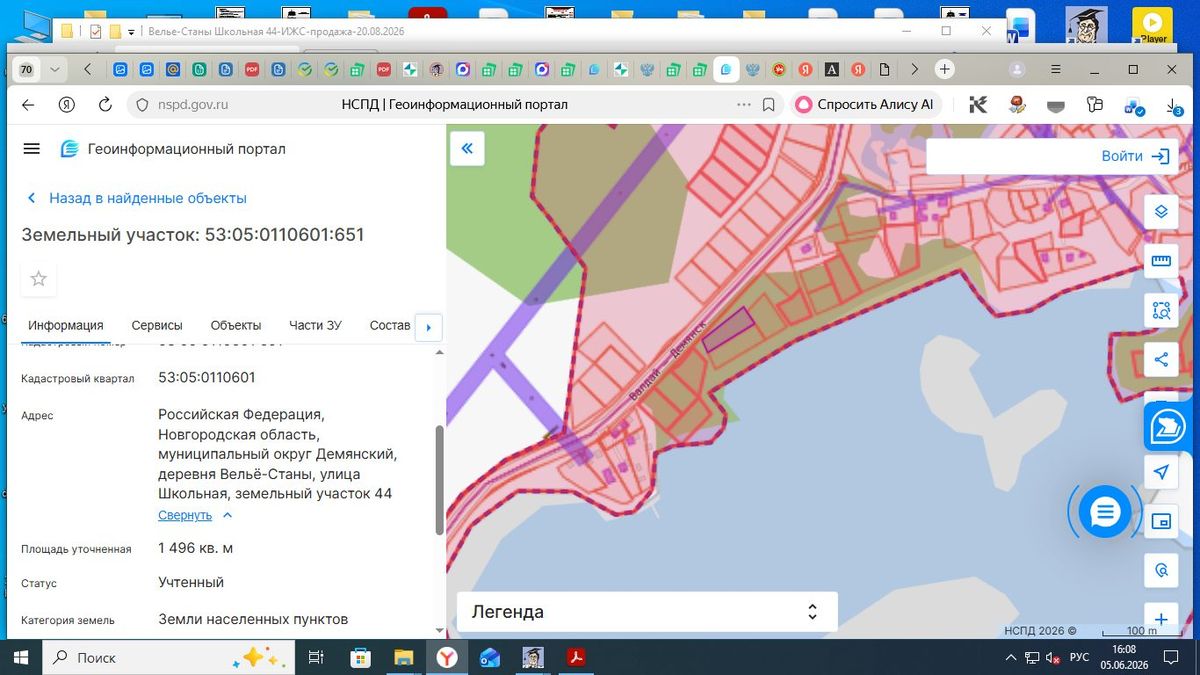Show more tabs with arrow after Состав
The image size is (1200, 675).
pos(428,326)
